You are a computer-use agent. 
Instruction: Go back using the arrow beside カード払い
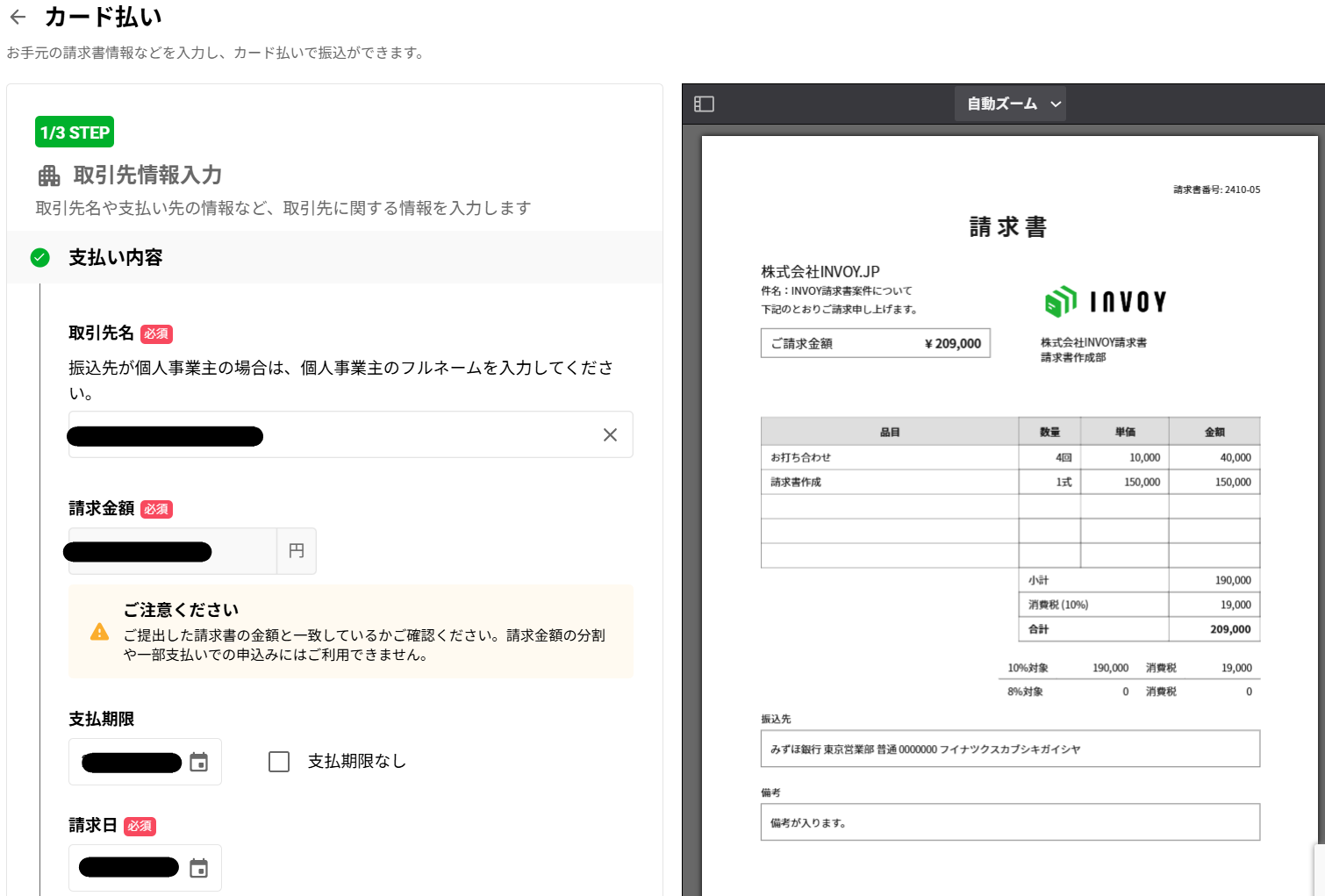[18, 17]
